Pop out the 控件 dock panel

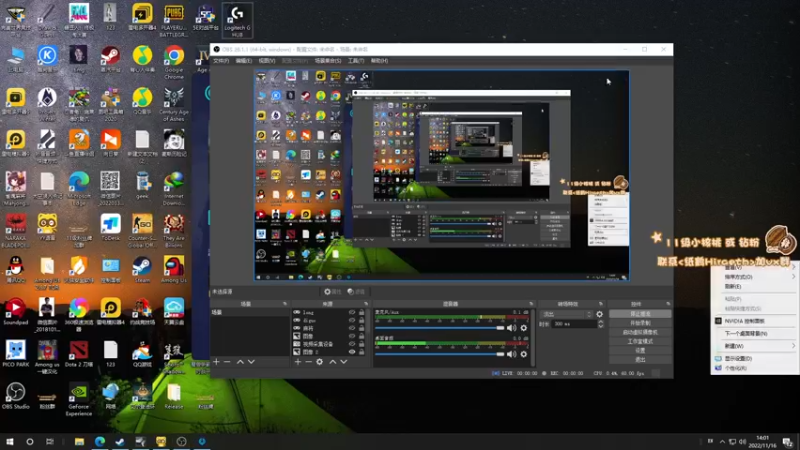pos(668,304)
